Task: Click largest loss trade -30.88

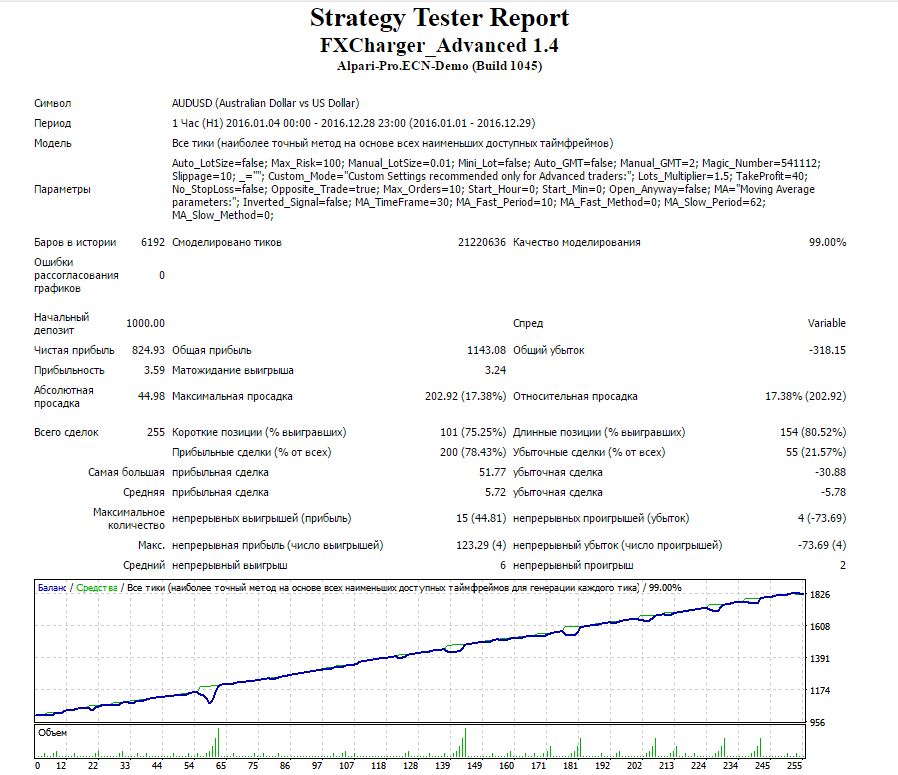Action: (x=830, y=473)
